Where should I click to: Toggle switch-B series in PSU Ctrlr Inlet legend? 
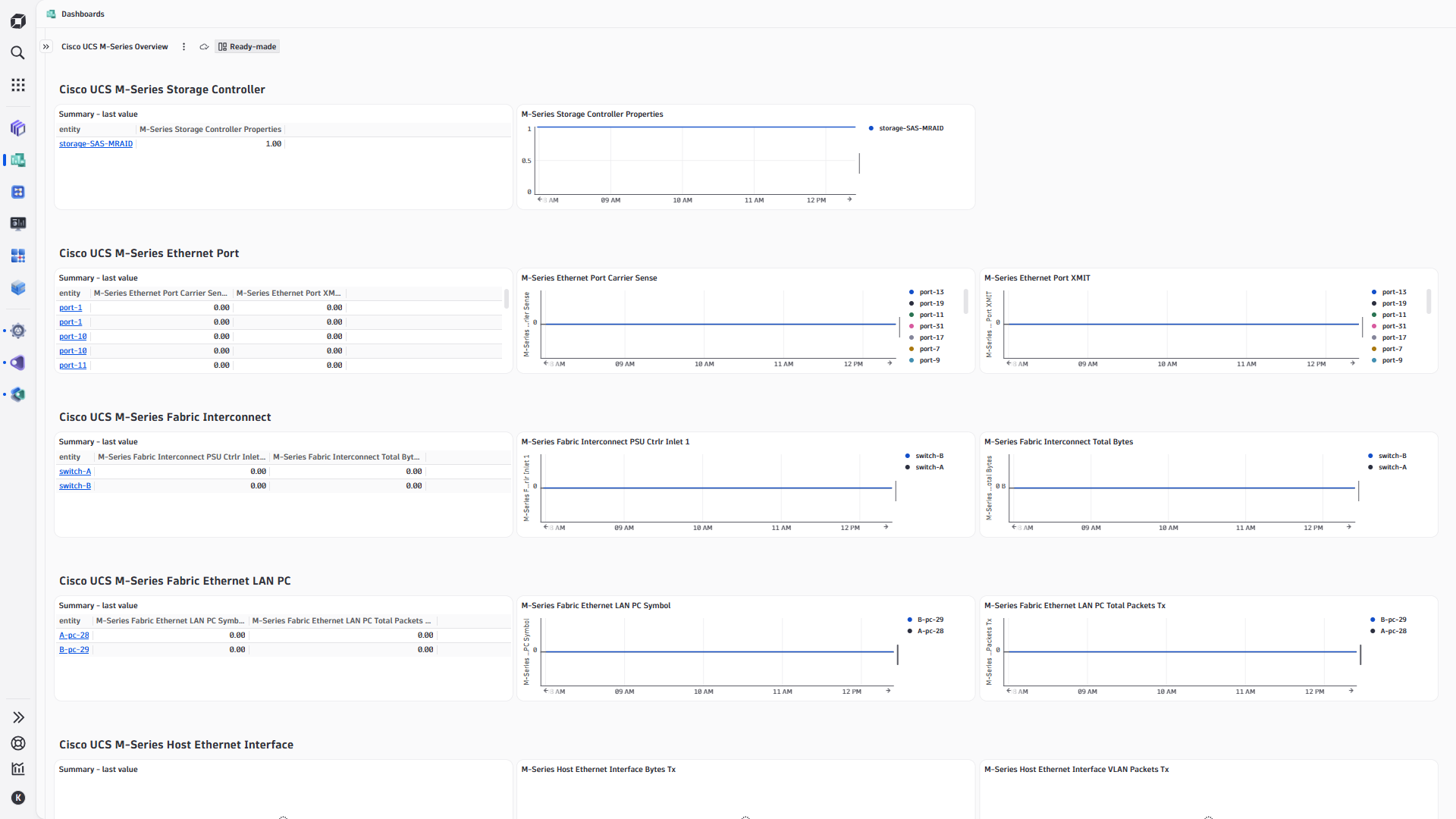tap(924, 456)
